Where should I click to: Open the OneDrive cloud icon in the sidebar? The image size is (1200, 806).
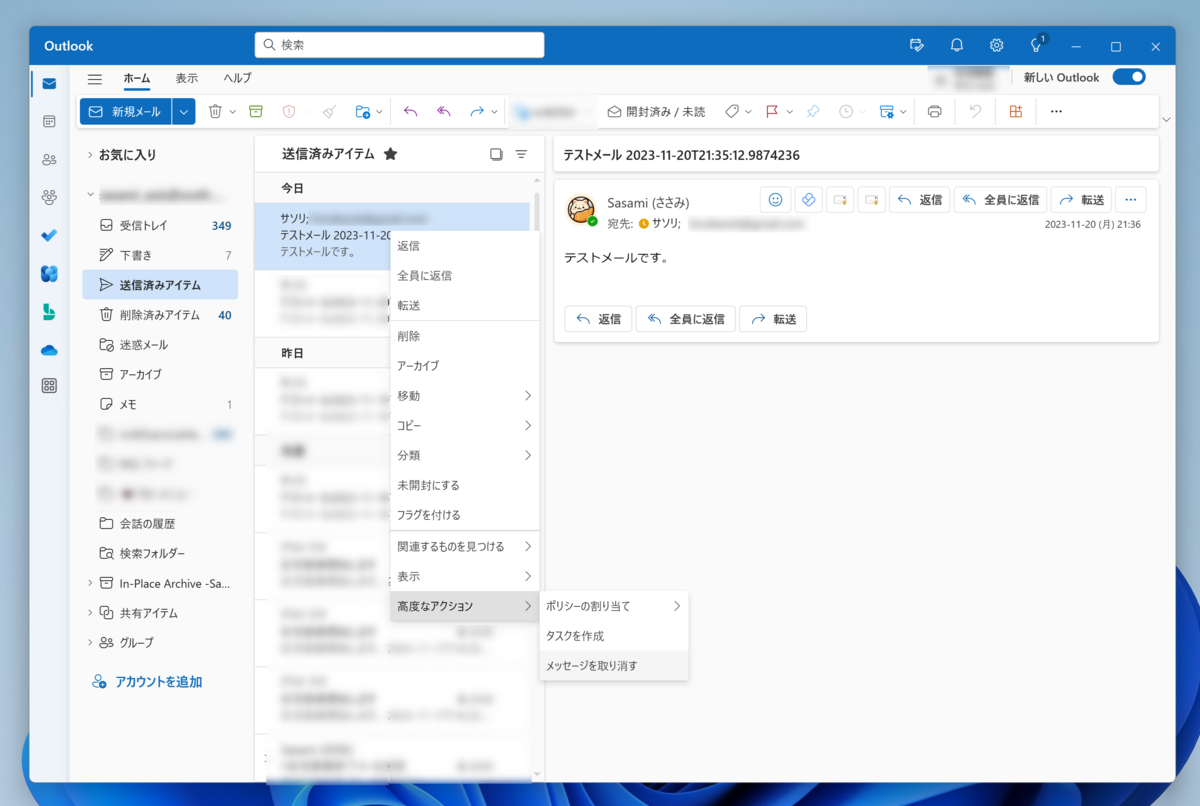49,349
